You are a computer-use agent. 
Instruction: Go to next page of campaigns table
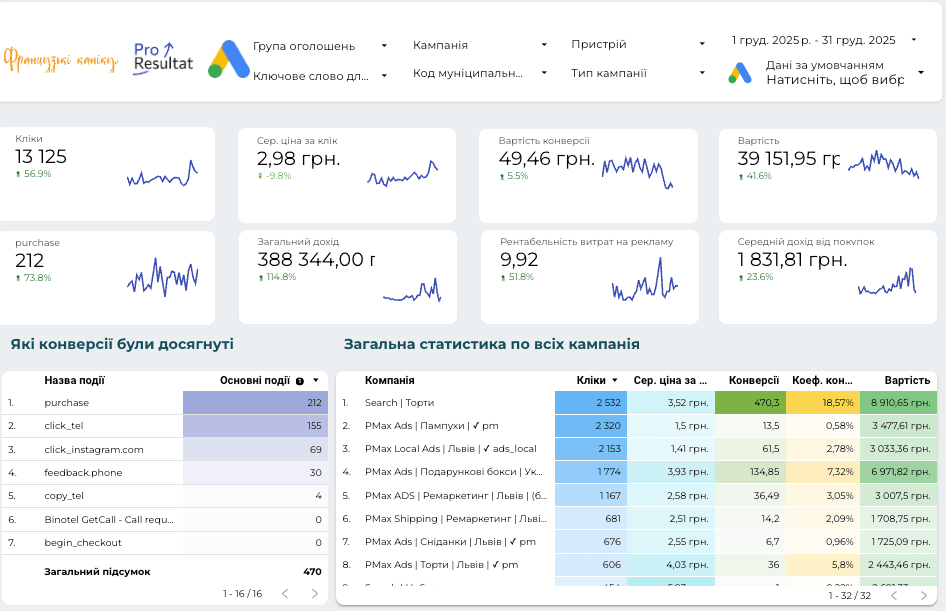924,595
